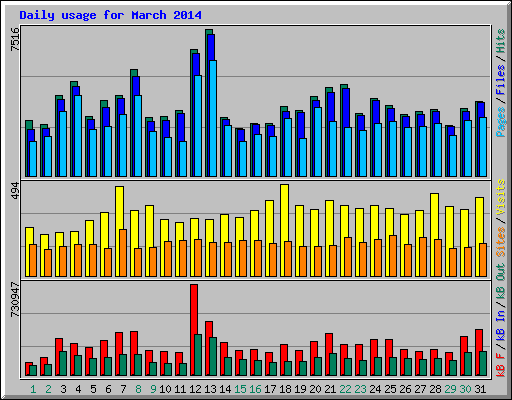
Task: Click day label 14 on the x-axis
Action: point(225,389)
